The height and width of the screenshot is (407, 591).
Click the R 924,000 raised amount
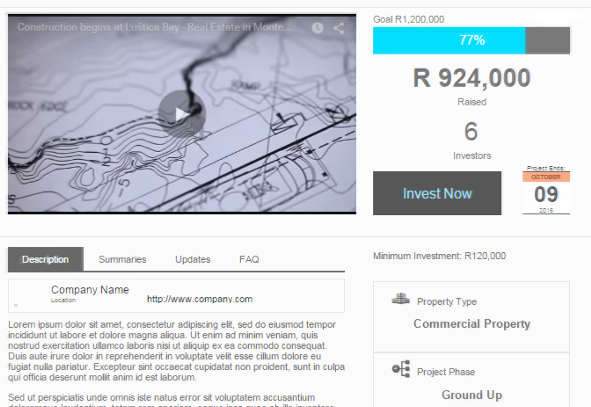[x=472, y=78]
